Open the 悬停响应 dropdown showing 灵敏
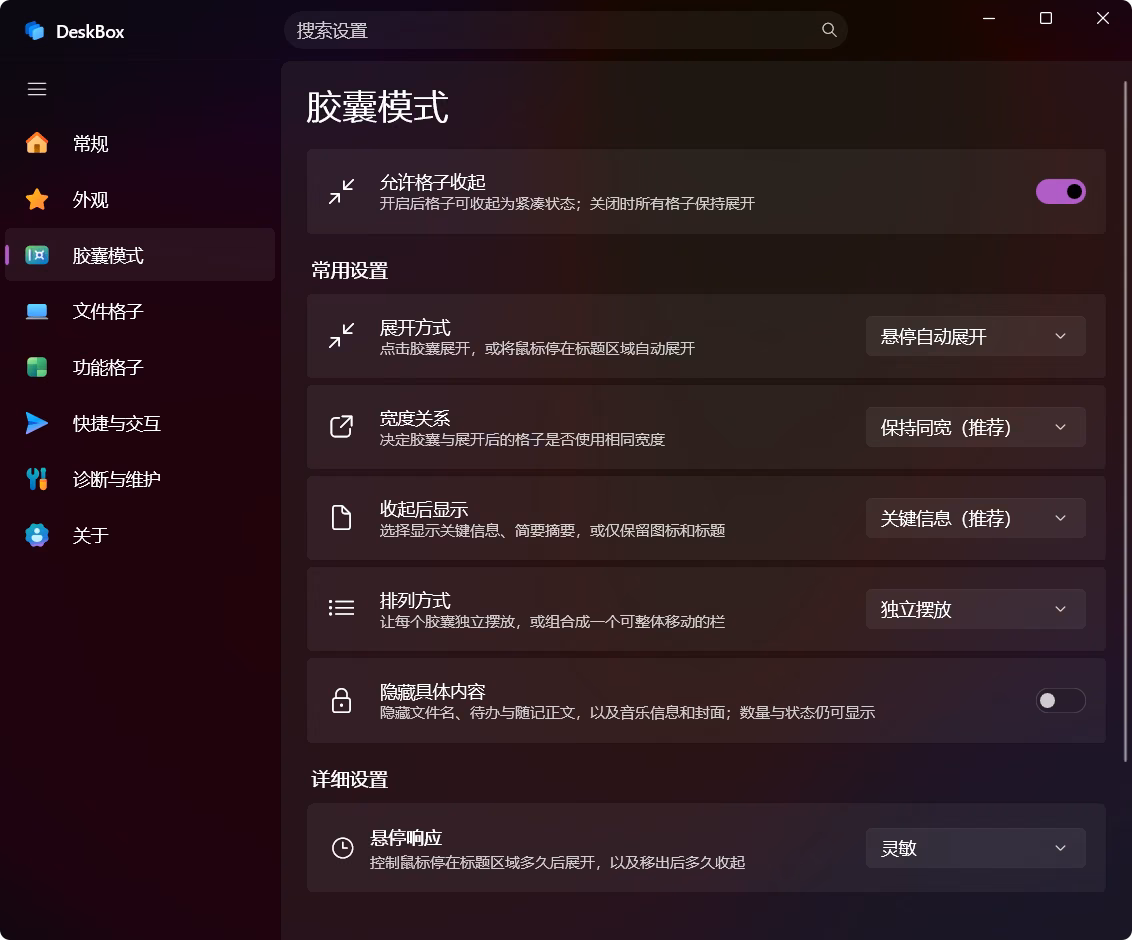The height and width of the screenshot is (940, 1132). coord(975,848)
